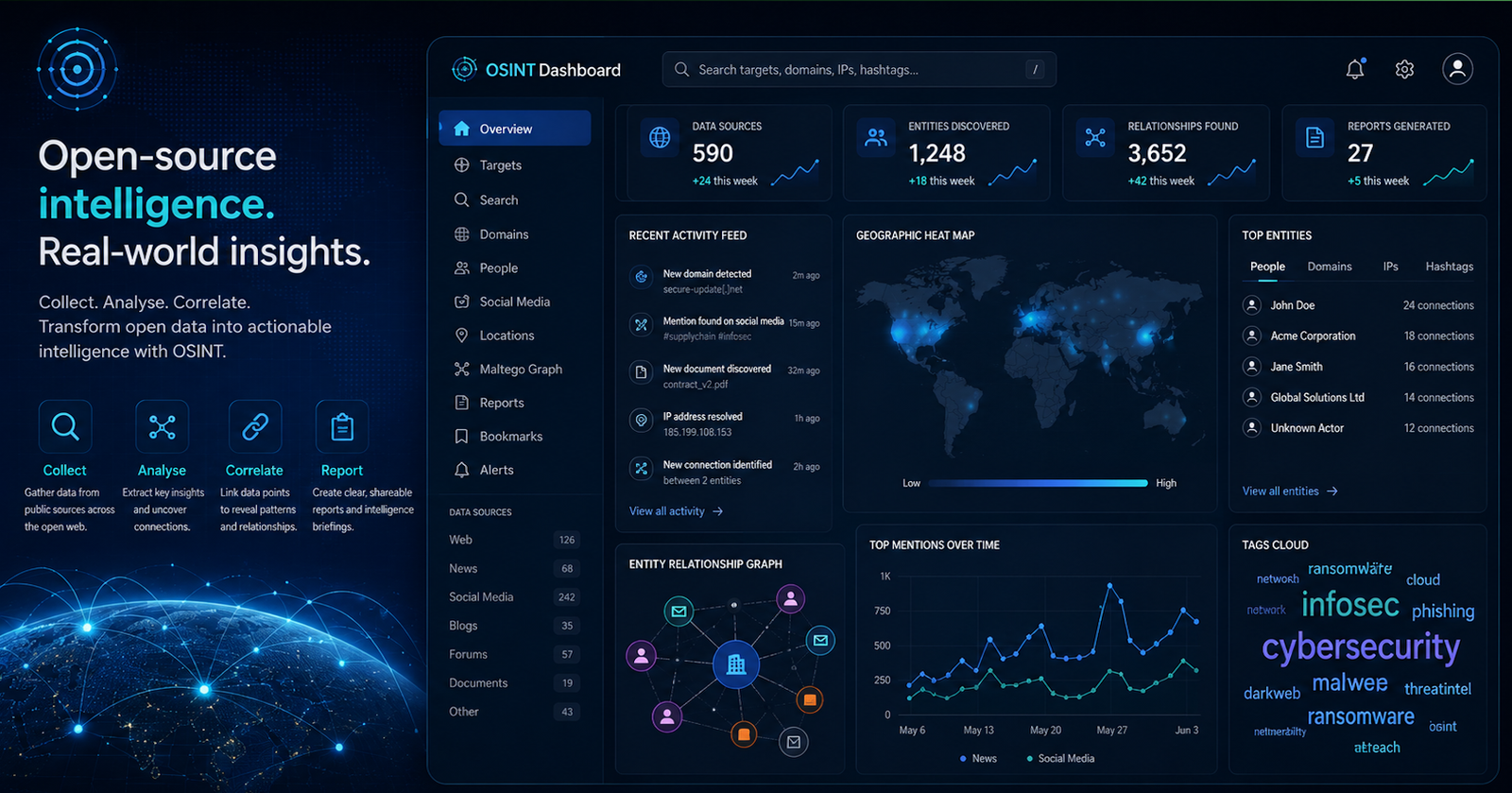Click the search targets input field

pyautogui.click(x=859, y=69)
